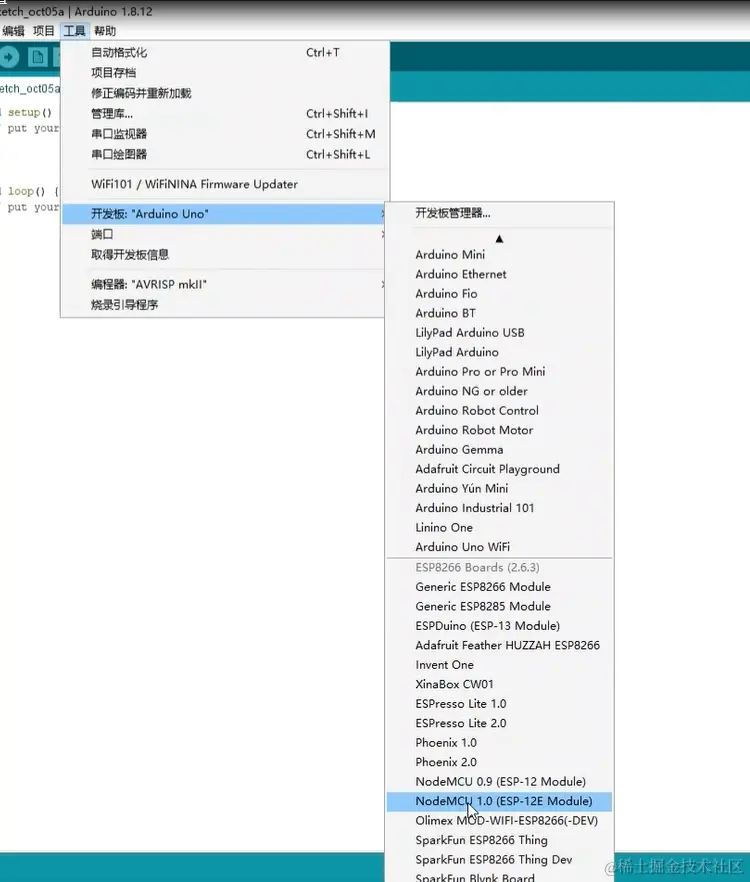The height and width of the screenshot is (882, 750).
Task: Select 自动格式化 menu entry
Action: tap(225, 52)
